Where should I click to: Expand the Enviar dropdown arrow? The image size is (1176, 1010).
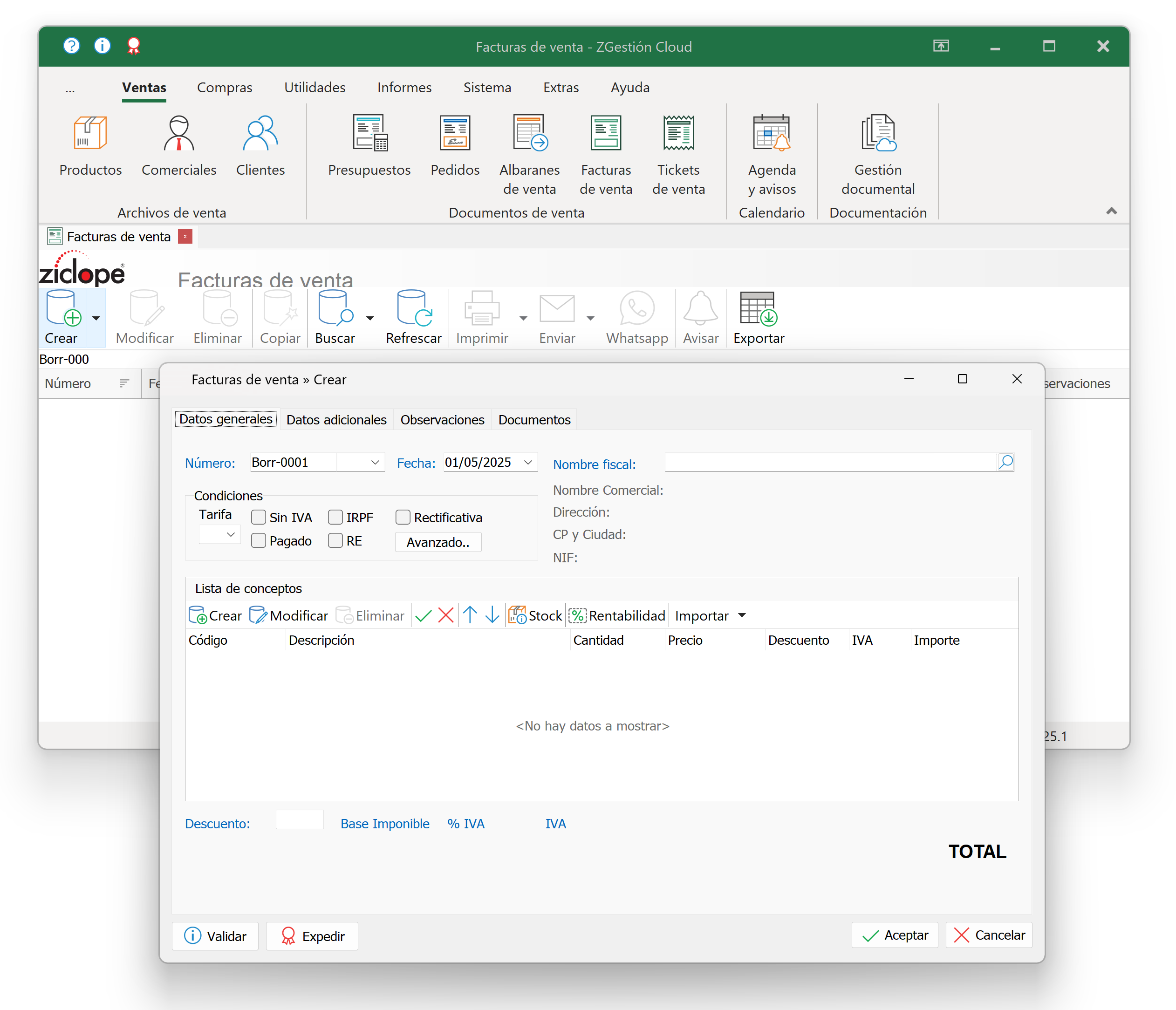590,318
